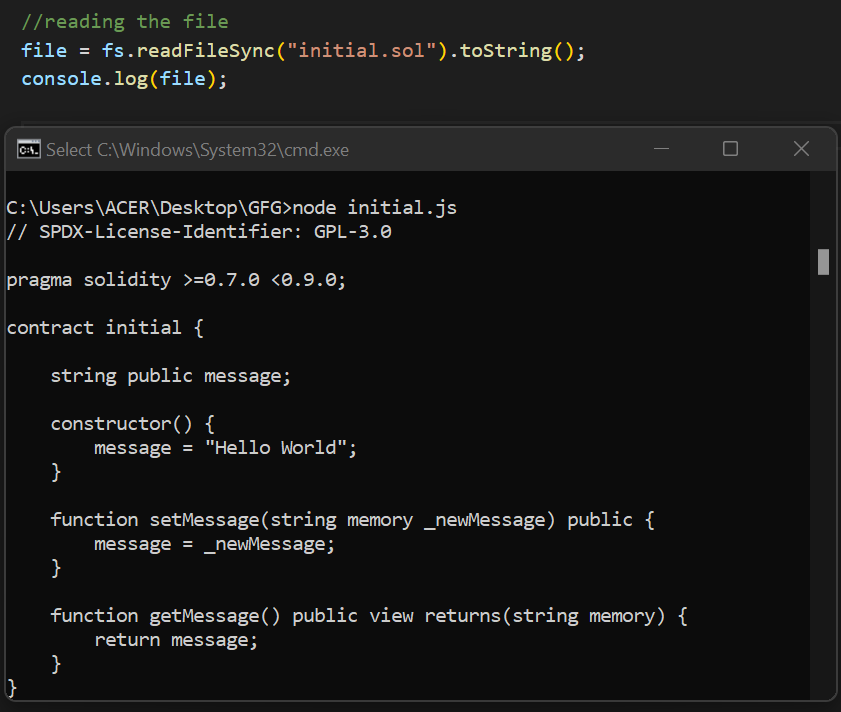
Task: Click the window title 'Select C:\Windows\System32\cmd.exe'
Action: 197,150
